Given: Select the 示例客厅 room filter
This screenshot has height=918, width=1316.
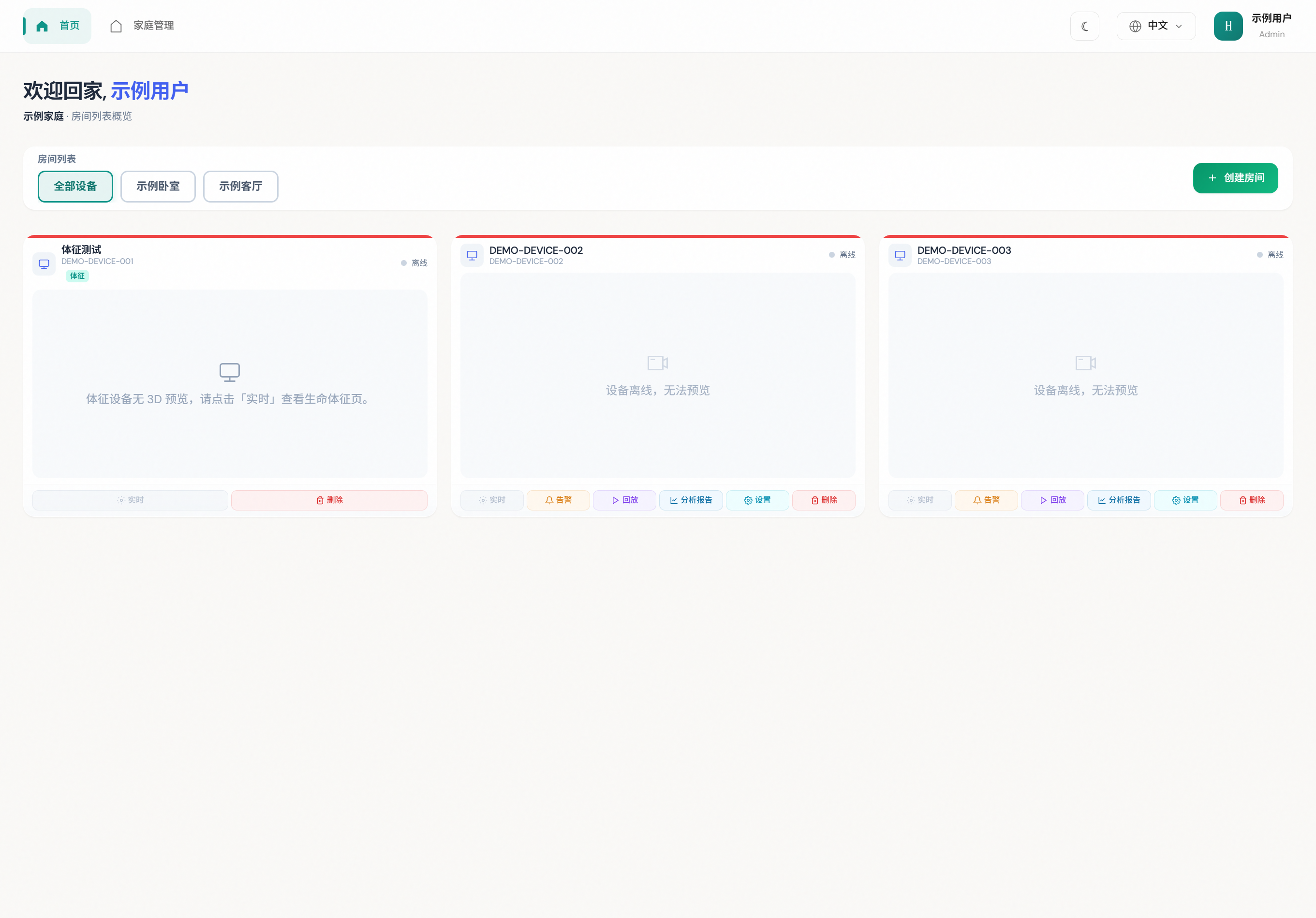Looking at the screenshot, I should (x=241, y=186).
